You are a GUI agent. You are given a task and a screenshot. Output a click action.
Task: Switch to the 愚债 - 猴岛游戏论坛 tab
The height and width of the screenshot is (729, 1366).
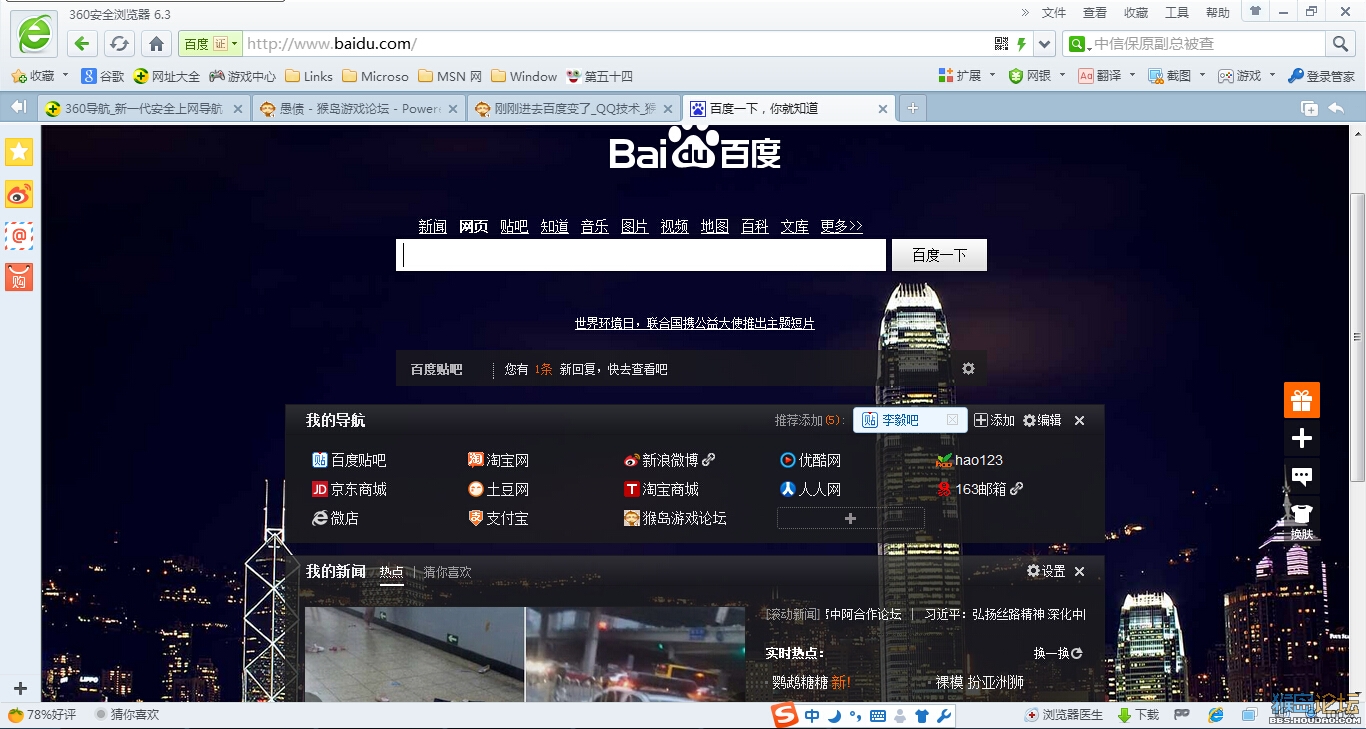point(359,109)
